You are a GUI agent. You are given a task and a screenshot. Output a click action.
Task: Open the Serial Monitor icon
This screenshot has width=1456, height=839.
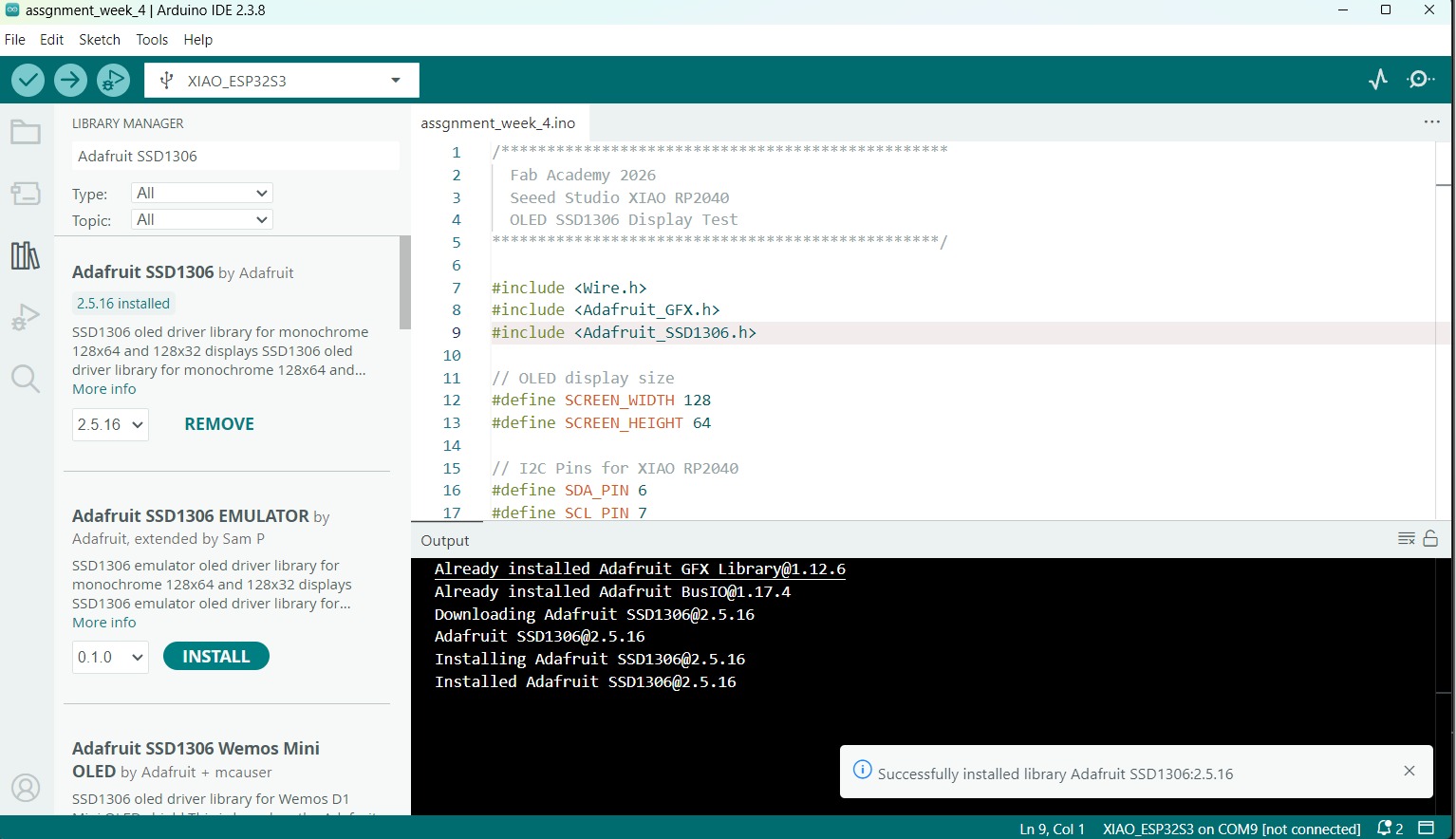click(x=1421, y=80)
